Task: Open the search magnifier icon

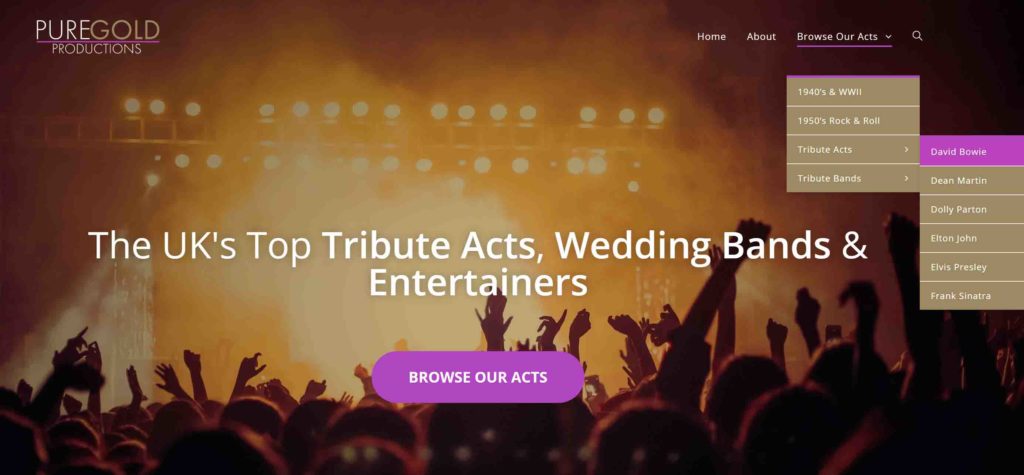Action: point(917,36)
